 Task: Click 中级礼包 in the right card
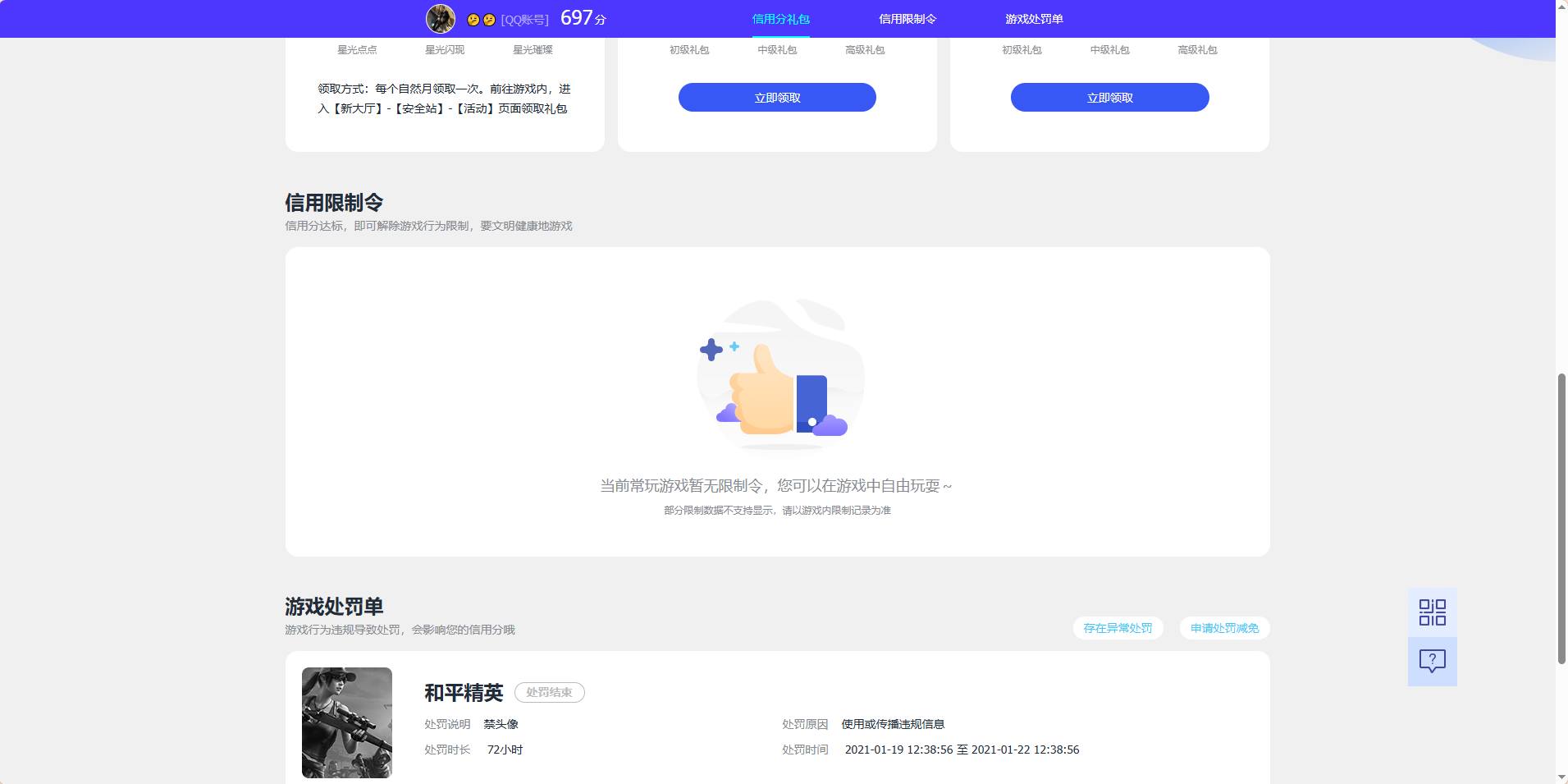(1109, 50)
